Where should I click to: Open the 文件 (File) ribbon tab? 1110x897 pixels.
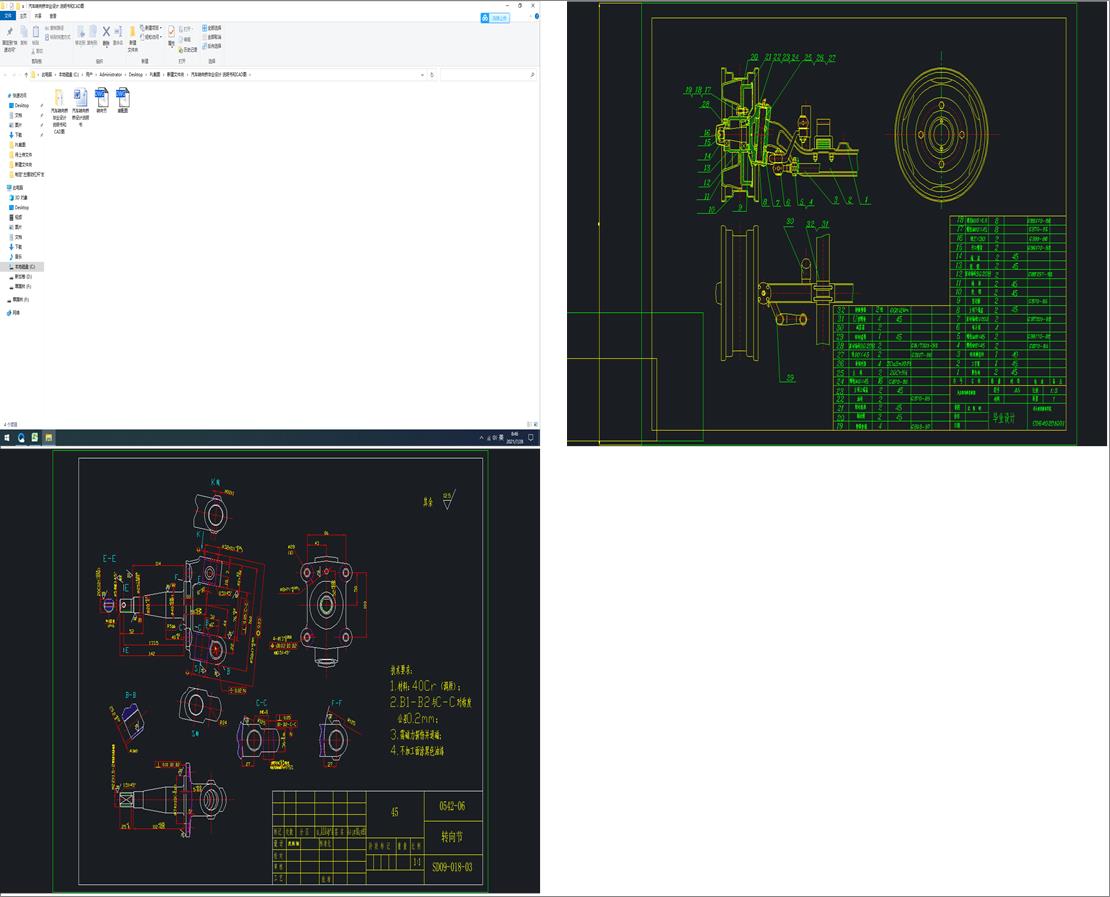[x=9, y=16]
